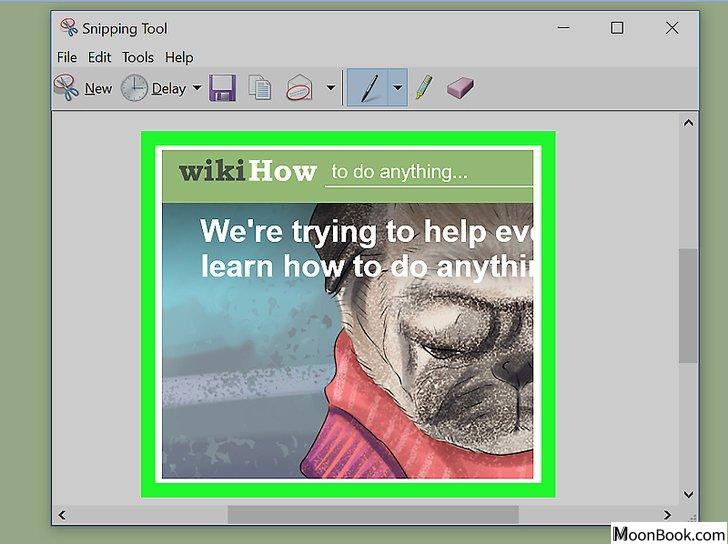Click the vertical scrollbar thumb
The image size is (728, 544).
pyautogui.click(x=689, y=306)
